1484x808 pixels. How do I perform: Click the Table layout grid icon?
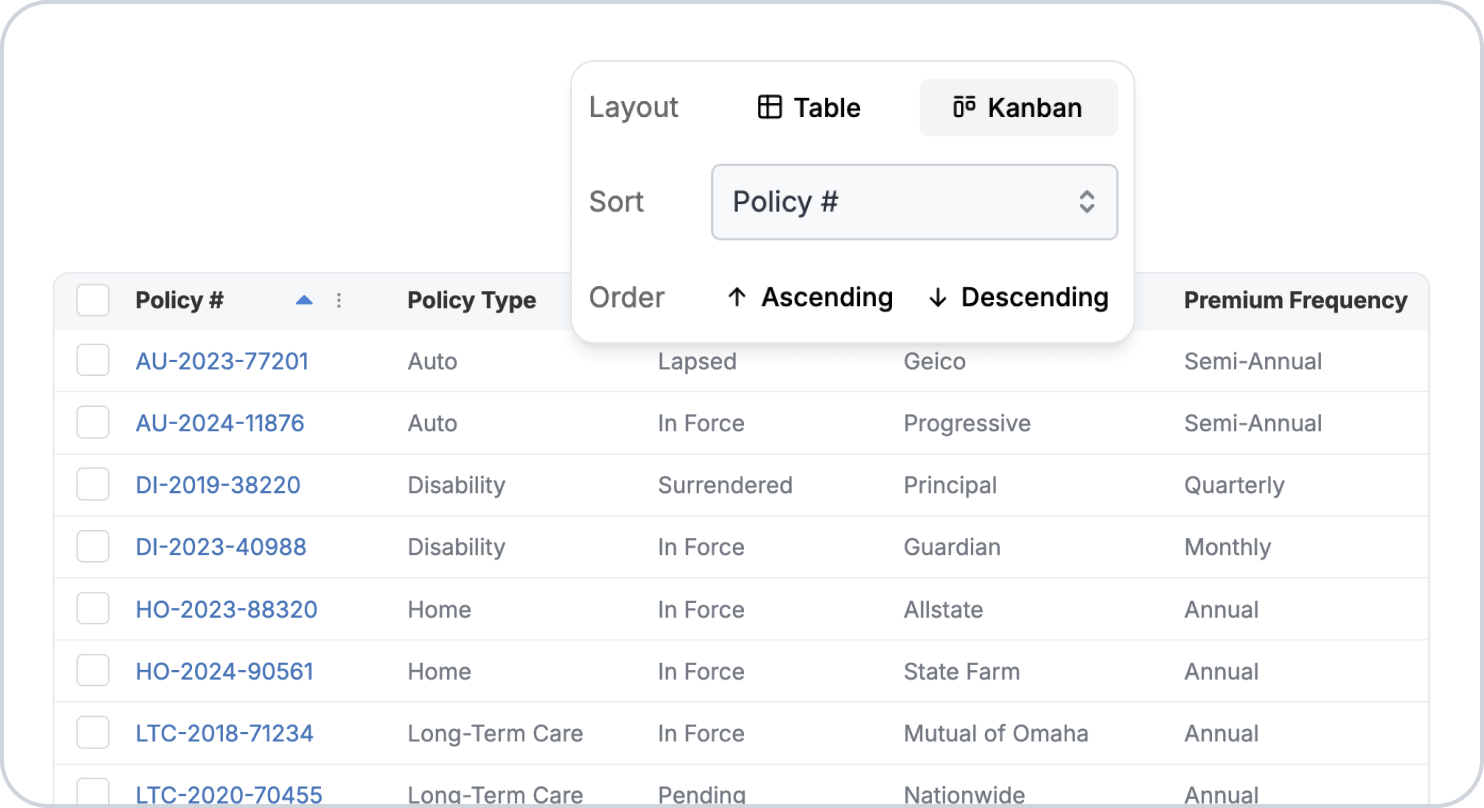(769, 107)
